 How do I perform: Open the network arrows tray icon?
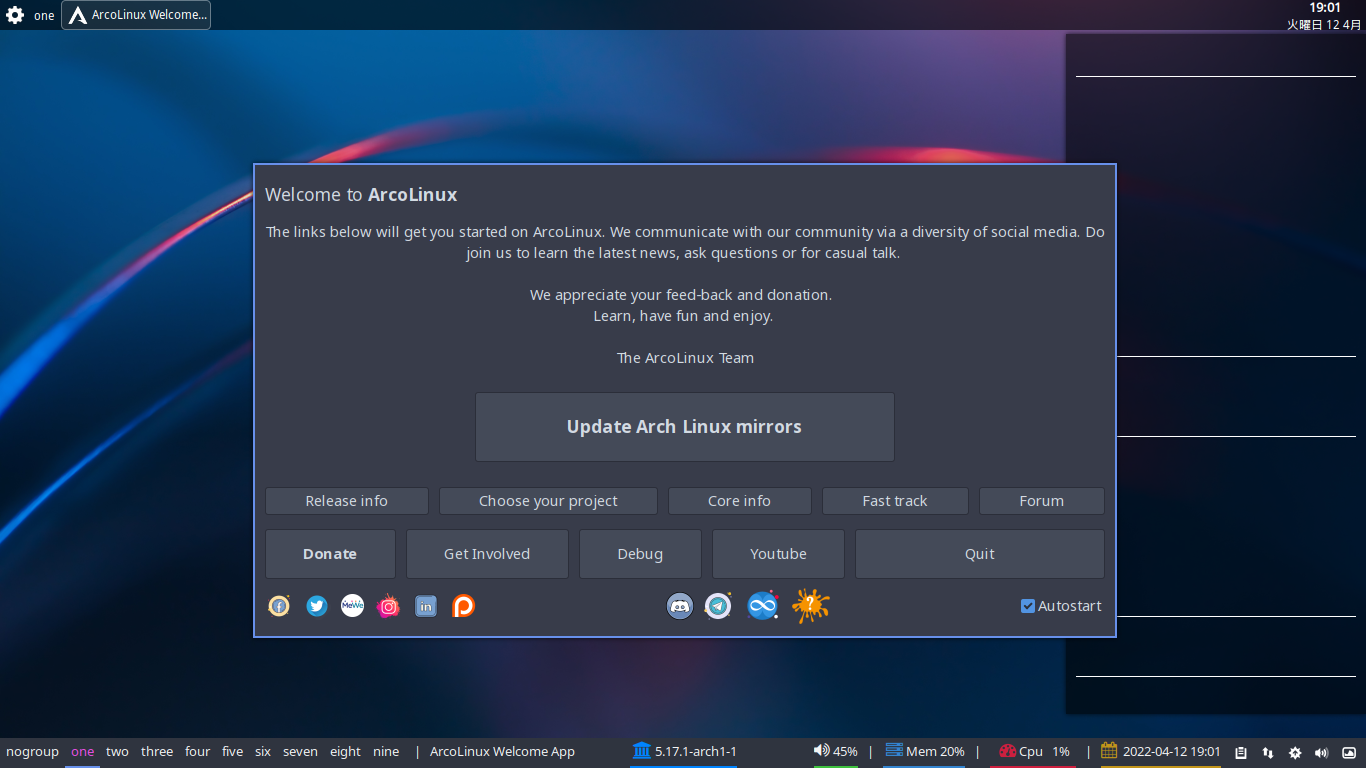(x=1268, y=753)
